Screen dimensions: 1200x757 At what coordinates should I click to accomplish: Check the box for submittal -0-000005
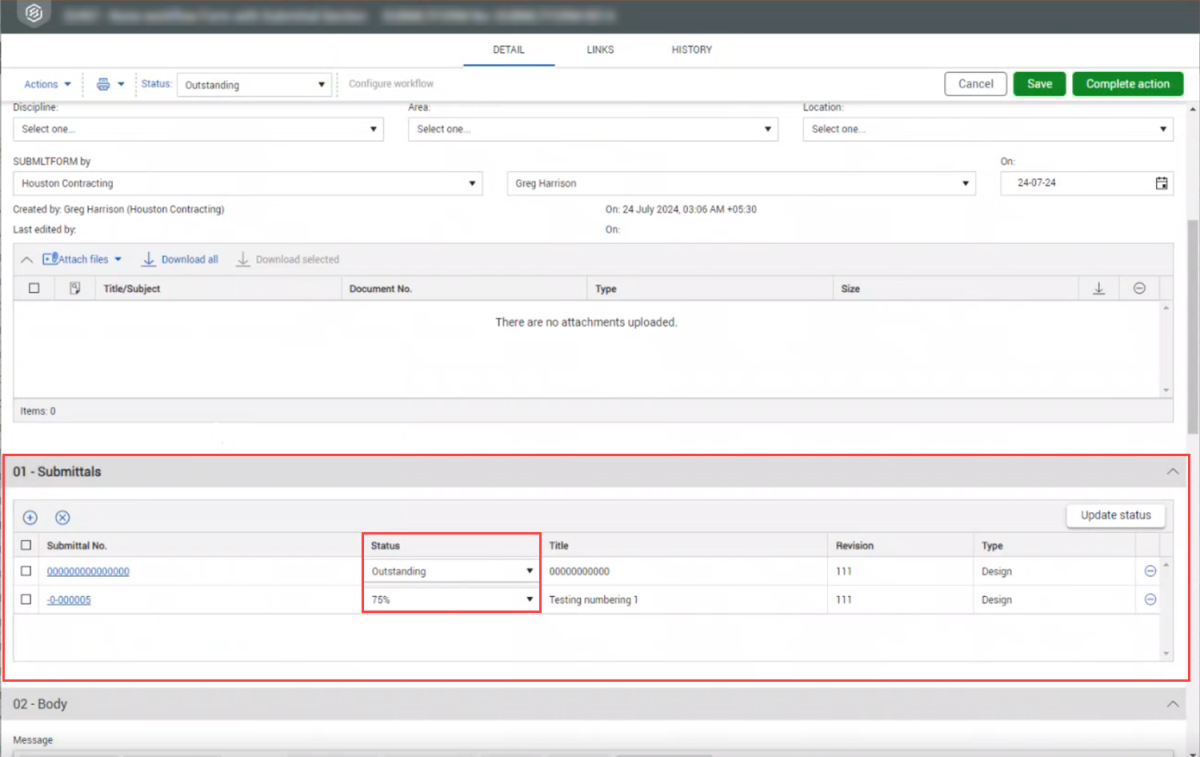pos(26,600)
